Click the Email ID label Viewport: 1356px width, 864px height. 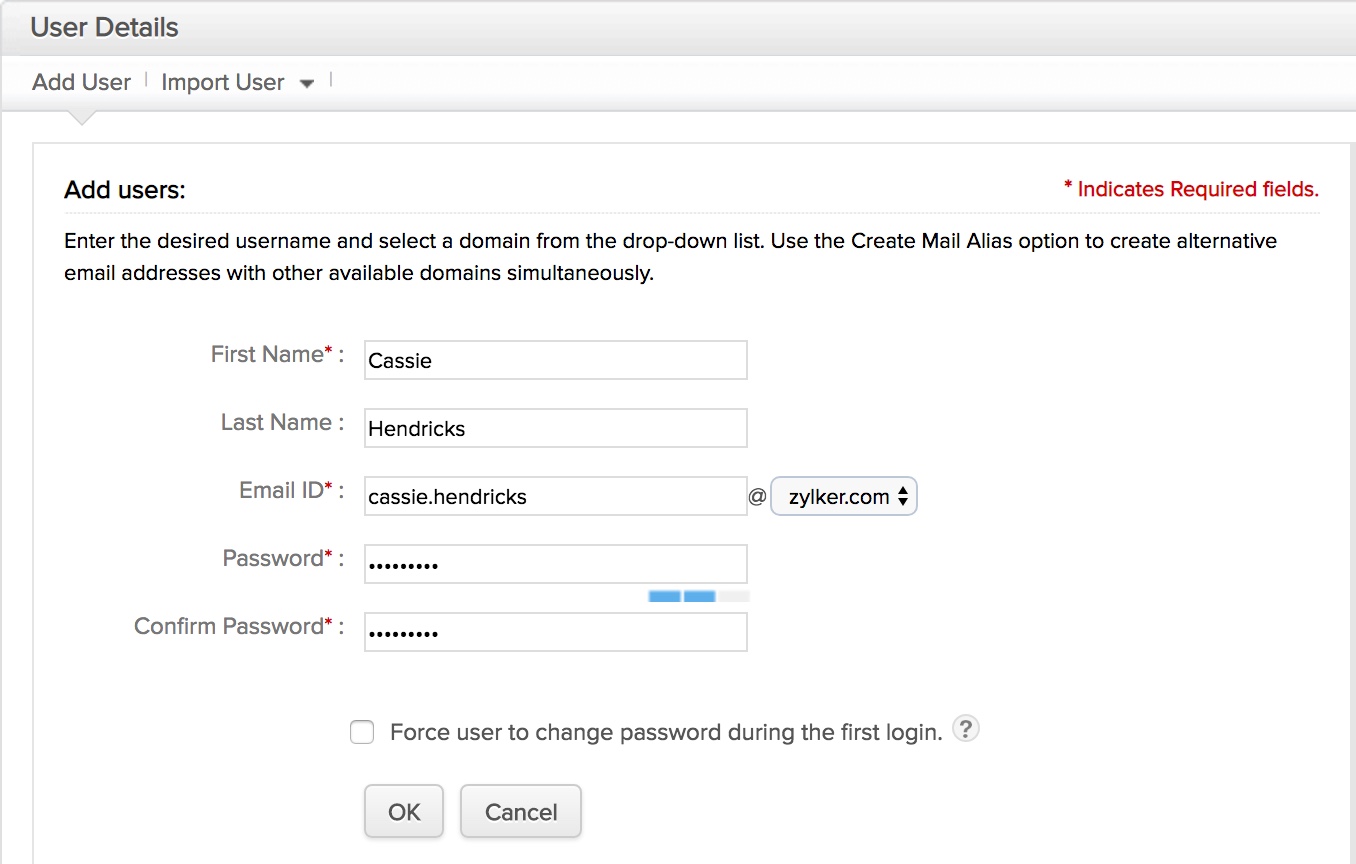click(281, 490)
